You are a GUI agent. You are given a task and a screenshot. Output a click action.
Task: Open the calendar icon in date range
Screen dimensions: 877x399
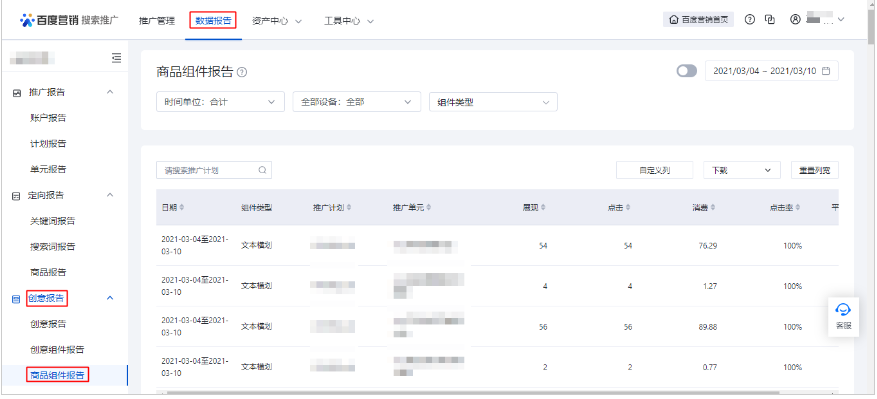[826, 71]
